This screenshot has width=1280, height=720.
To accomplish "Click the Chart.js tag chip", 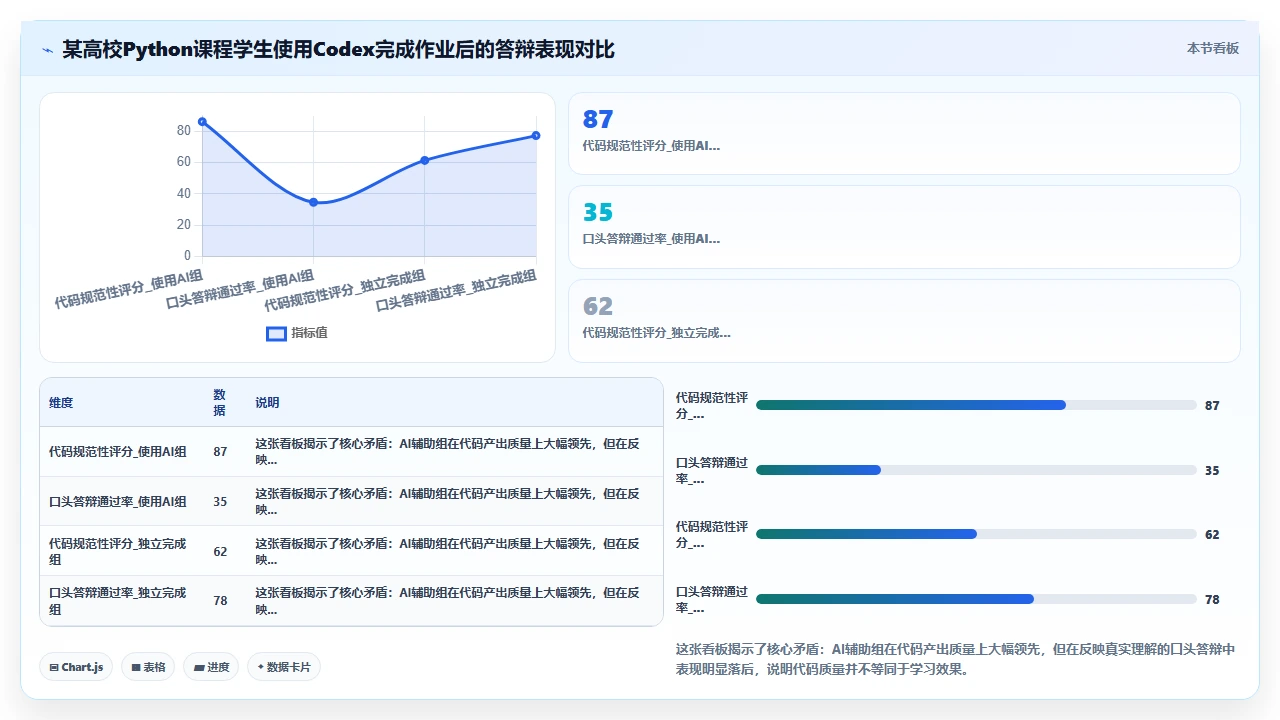I will coord(76,667).
